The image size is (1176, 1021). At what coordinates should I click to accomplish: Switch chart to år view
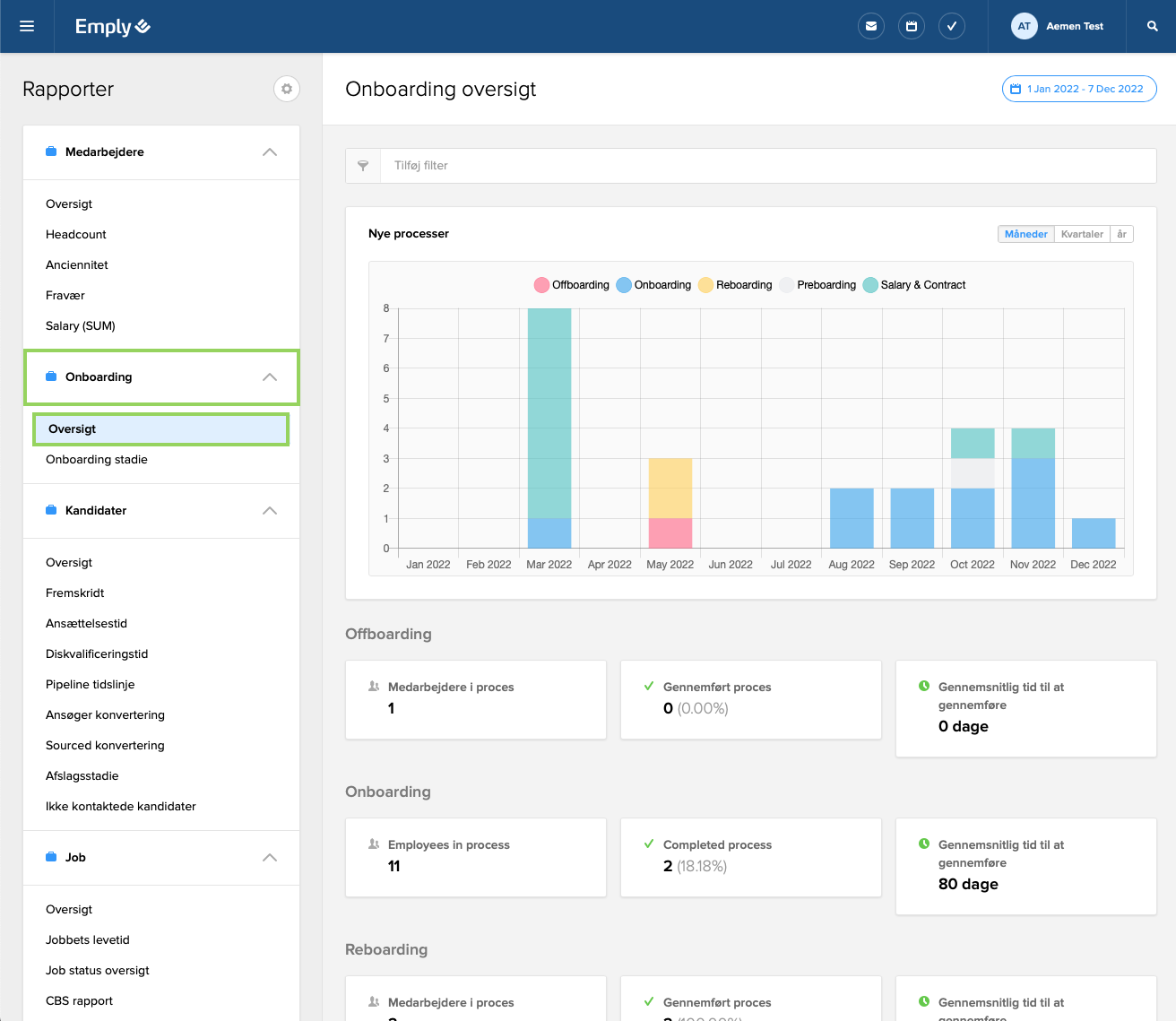(1121, 234)
